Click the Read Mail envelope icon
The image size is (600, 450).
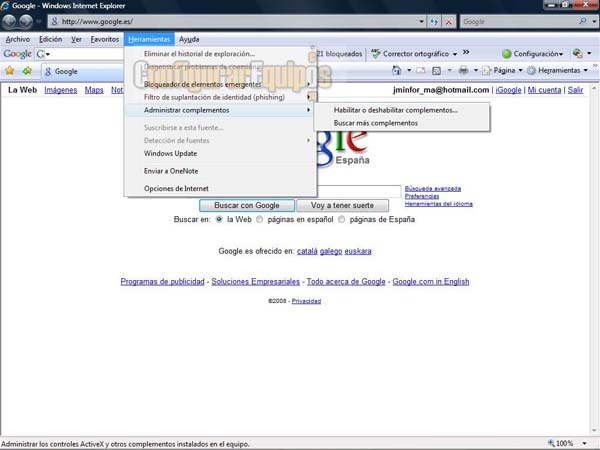pyautogui.click(x=421, y=71)
